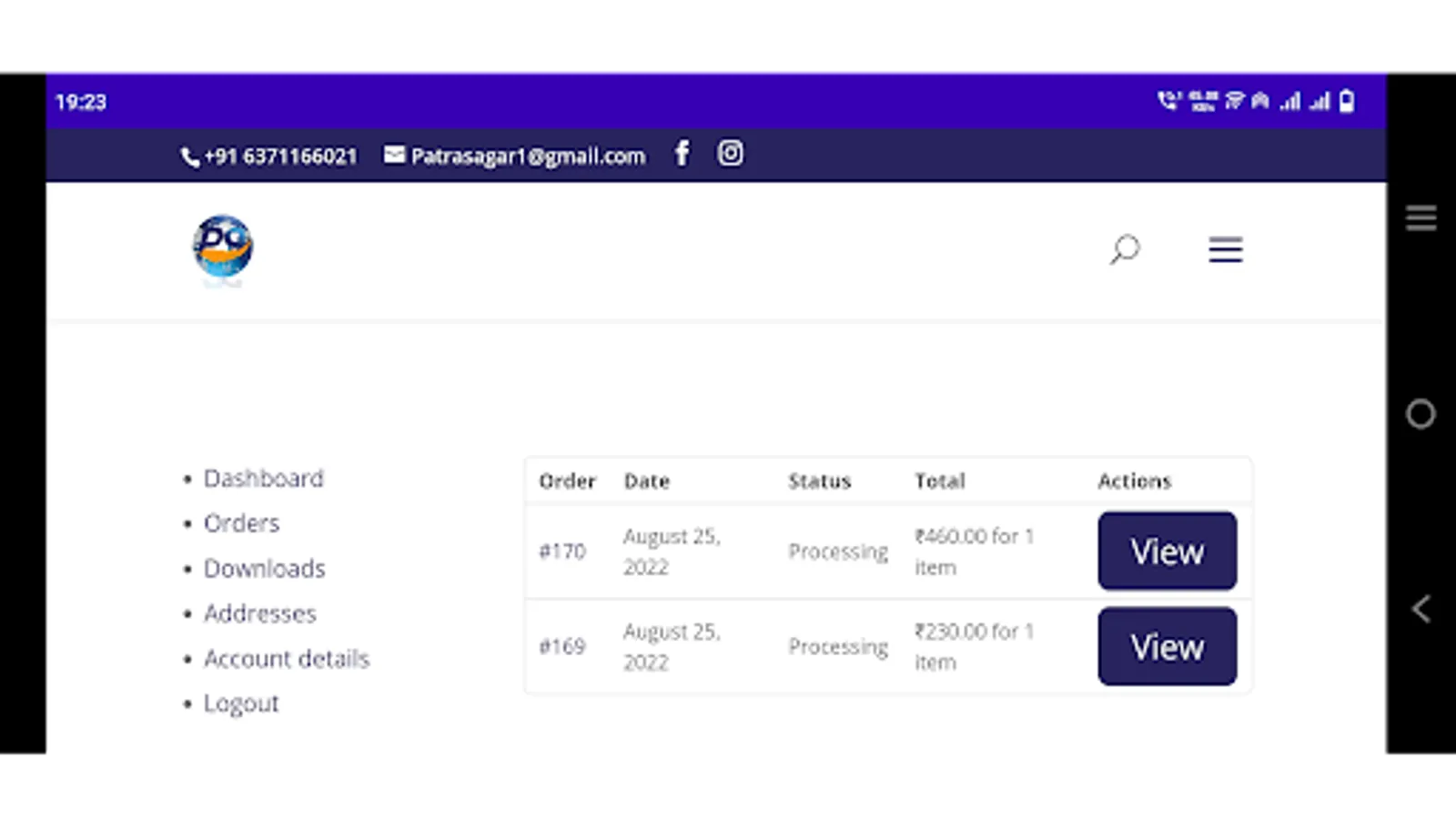1456x819 pixels.
Task: Open the Orders section
Action: coord(241,523)
